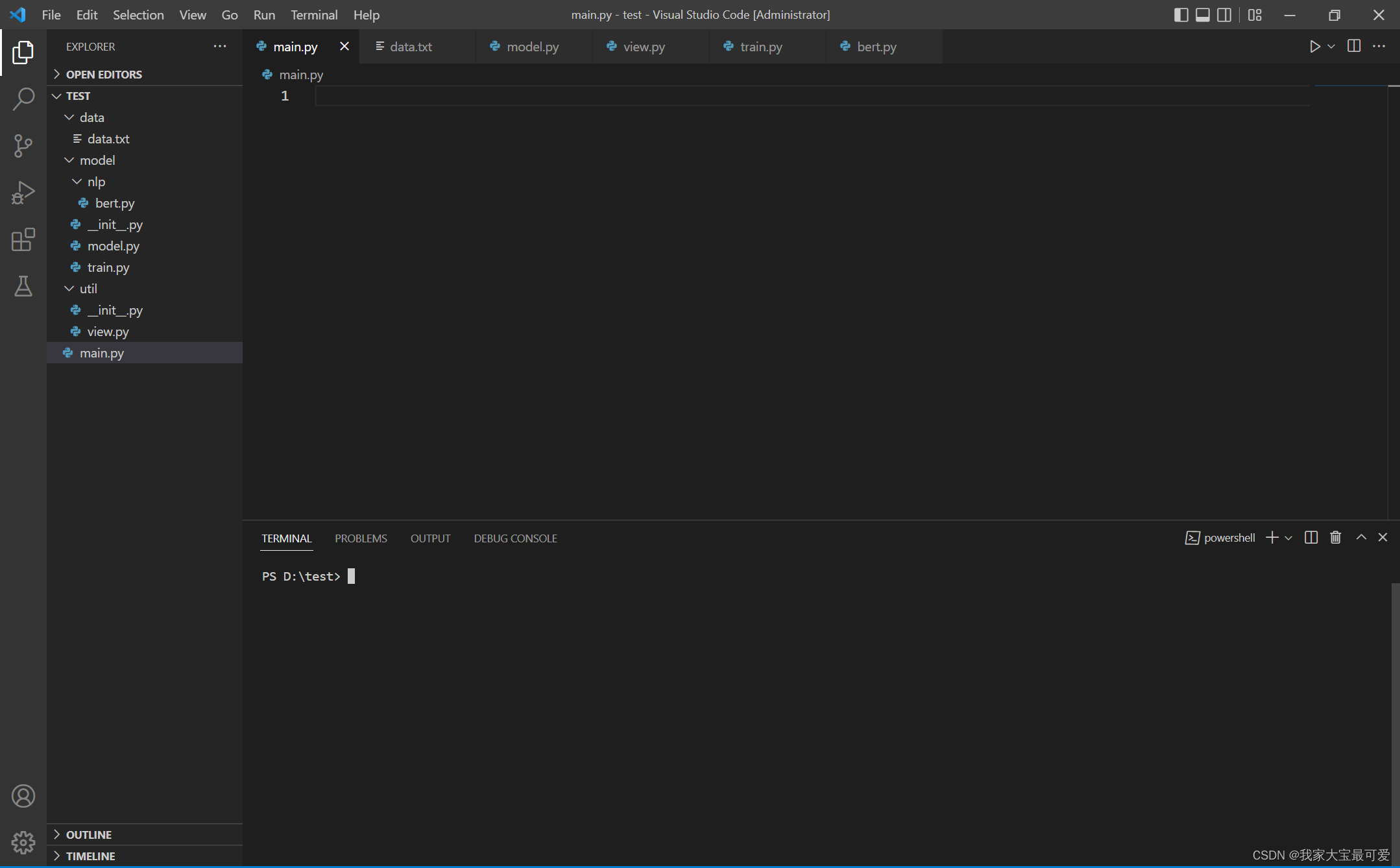Toggle the primary side bar layout button
Image resolution: width=1400 pixels, height=868 pixels.
click(x=1181, y=15)
